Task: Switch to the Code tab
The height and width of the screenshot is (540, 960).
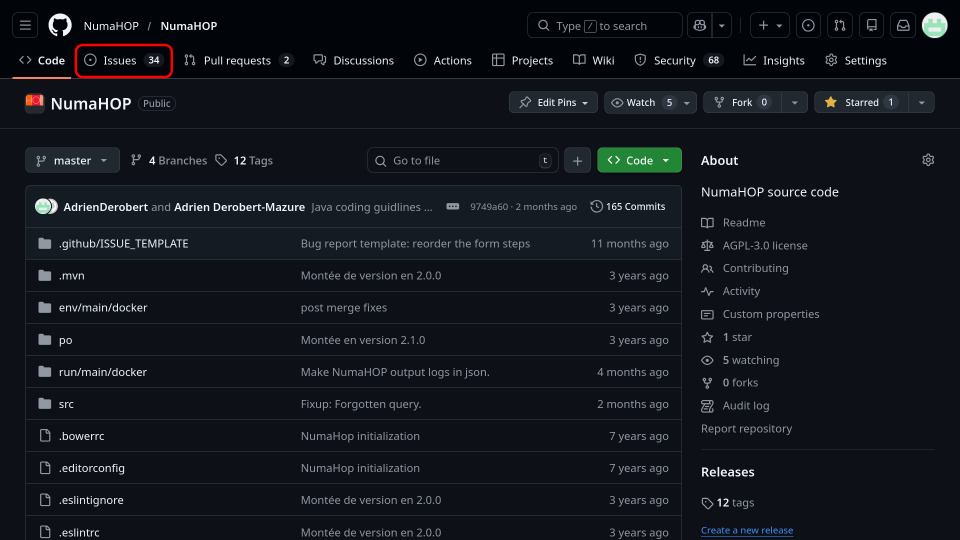Action: [x=42, y=60]
